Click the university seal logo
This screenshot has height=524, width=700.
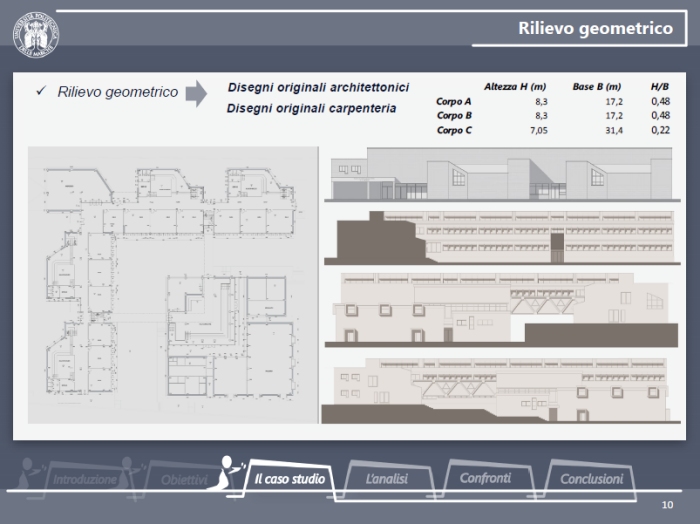35,33
